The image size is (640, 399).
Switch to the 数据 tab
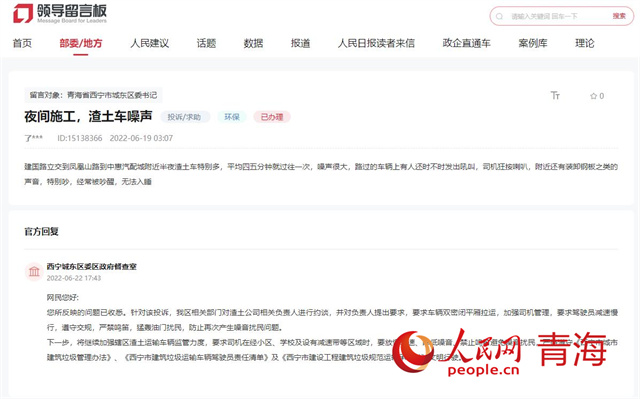[253, 43]
